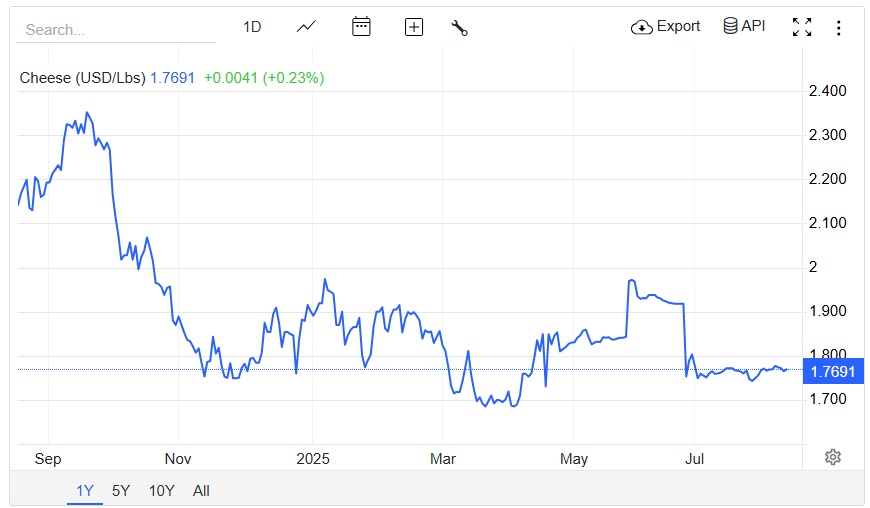
Task: Open the calendar date range picker
Action: click(361, 27)
